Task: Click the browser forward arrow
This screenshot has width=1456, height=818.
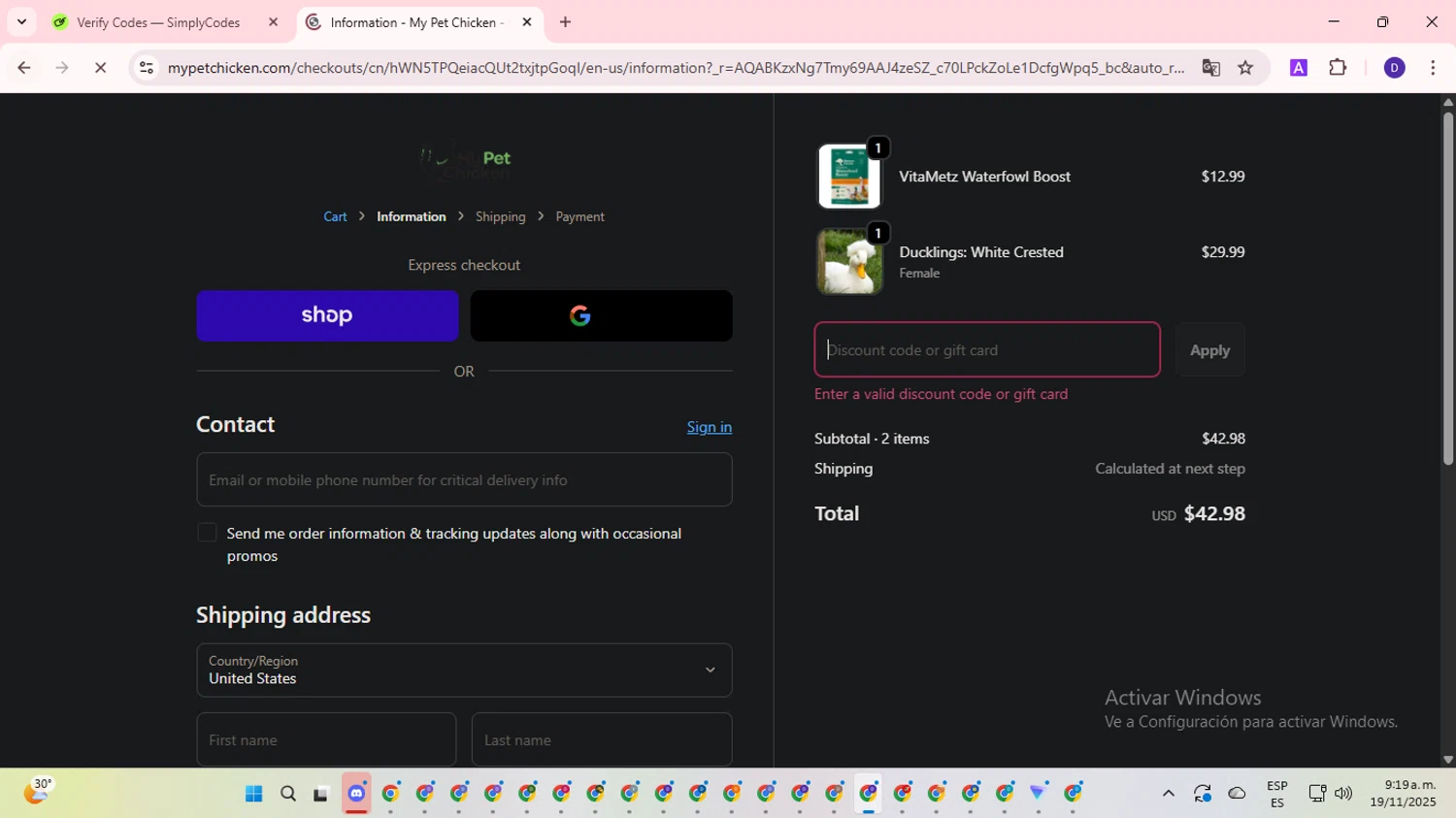Action: click(62, 68)
